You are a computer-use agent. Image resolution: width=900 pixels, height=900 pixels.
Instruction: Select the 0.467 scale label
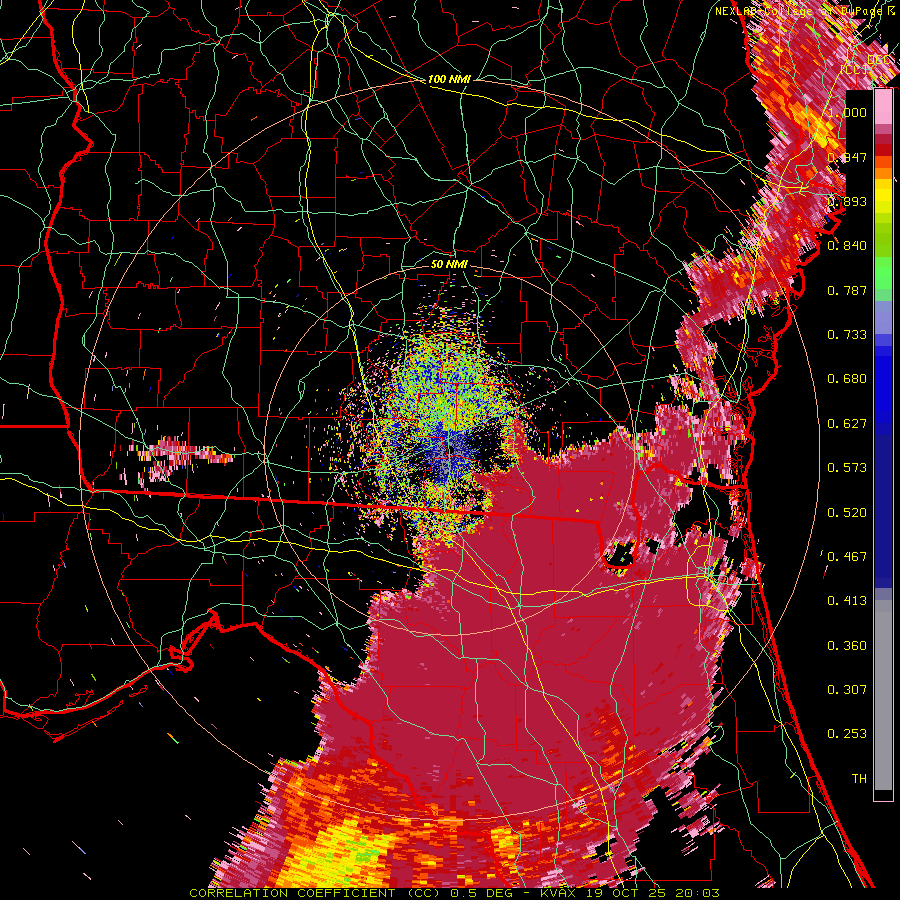click(x=847, y=557)
